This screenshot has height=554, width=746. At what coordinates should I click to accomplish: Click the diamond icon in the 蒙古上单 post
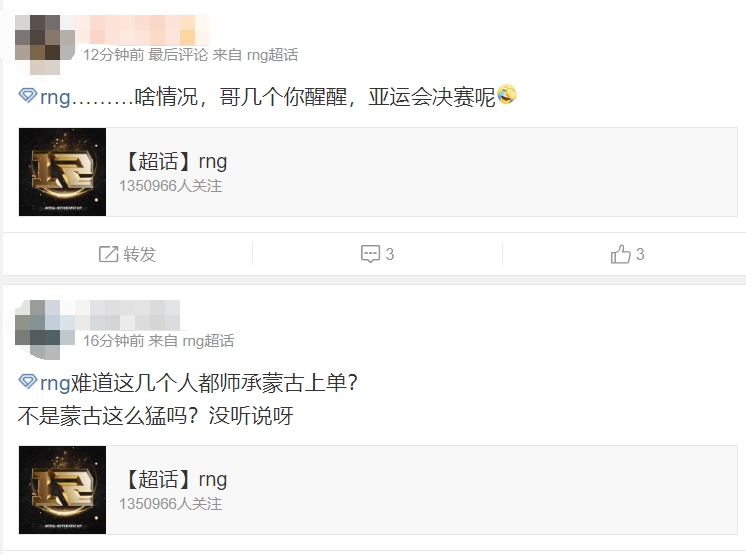tap(28, 382)
